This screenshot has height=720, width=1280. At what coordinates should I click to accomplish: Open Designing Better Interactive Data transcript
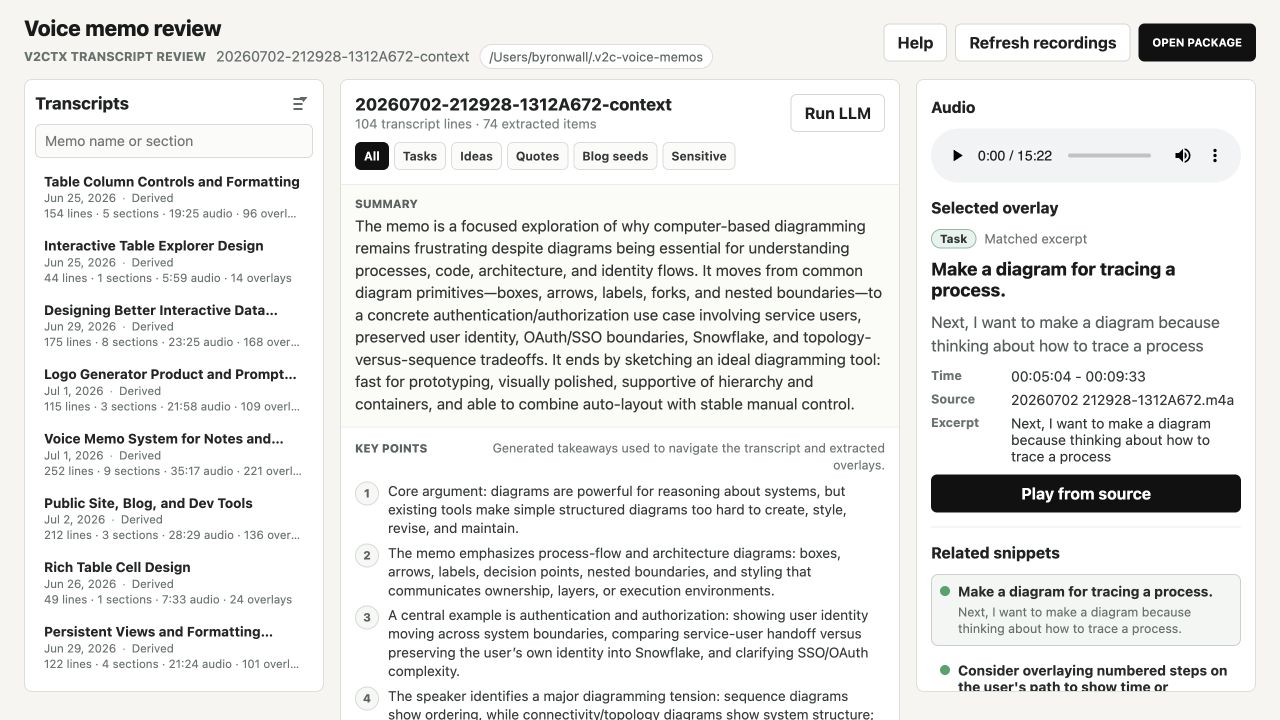point(174,325)
